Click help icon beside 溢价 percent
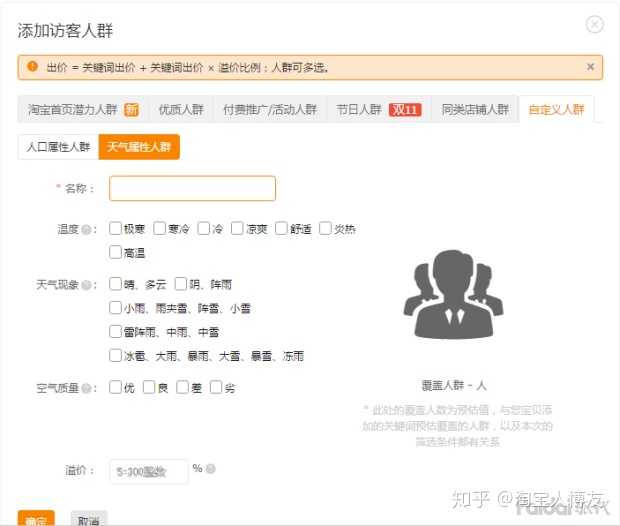This screenshot has height=526, width=620. [x=211, y=468]
